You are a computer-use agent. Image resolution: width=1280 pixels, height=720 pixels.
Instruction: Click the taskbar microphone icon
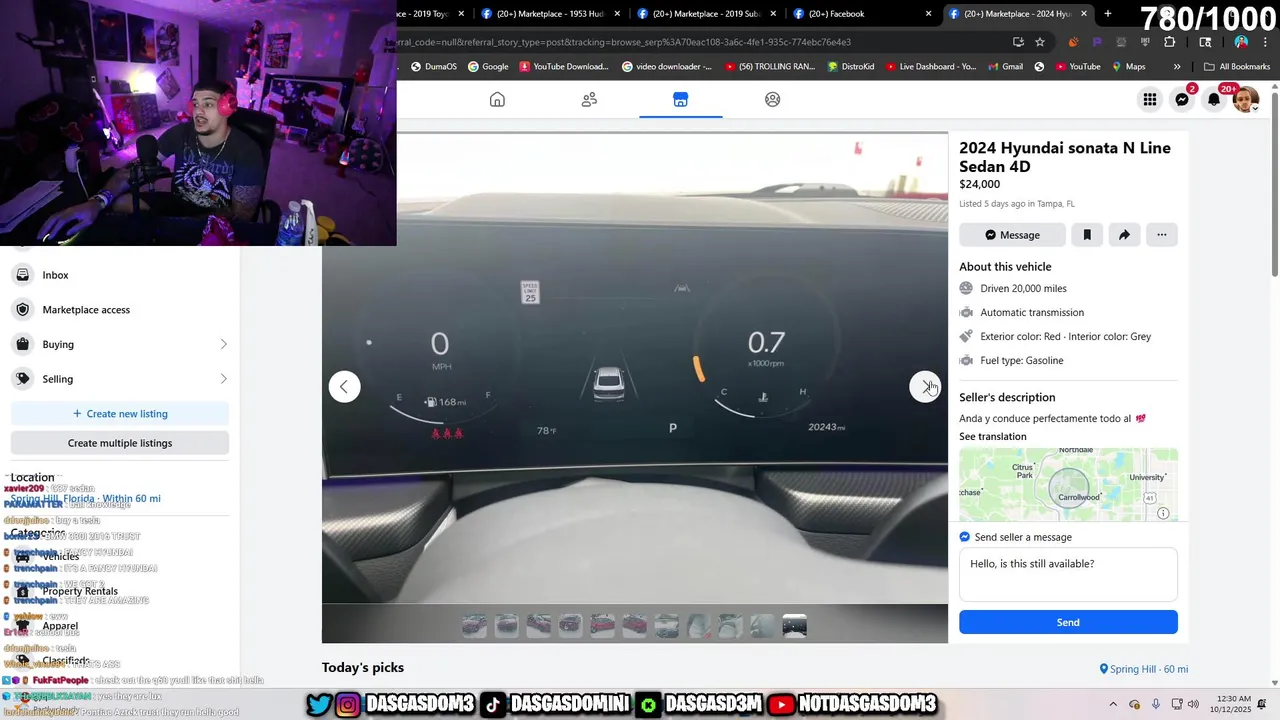pos(1156,704)
